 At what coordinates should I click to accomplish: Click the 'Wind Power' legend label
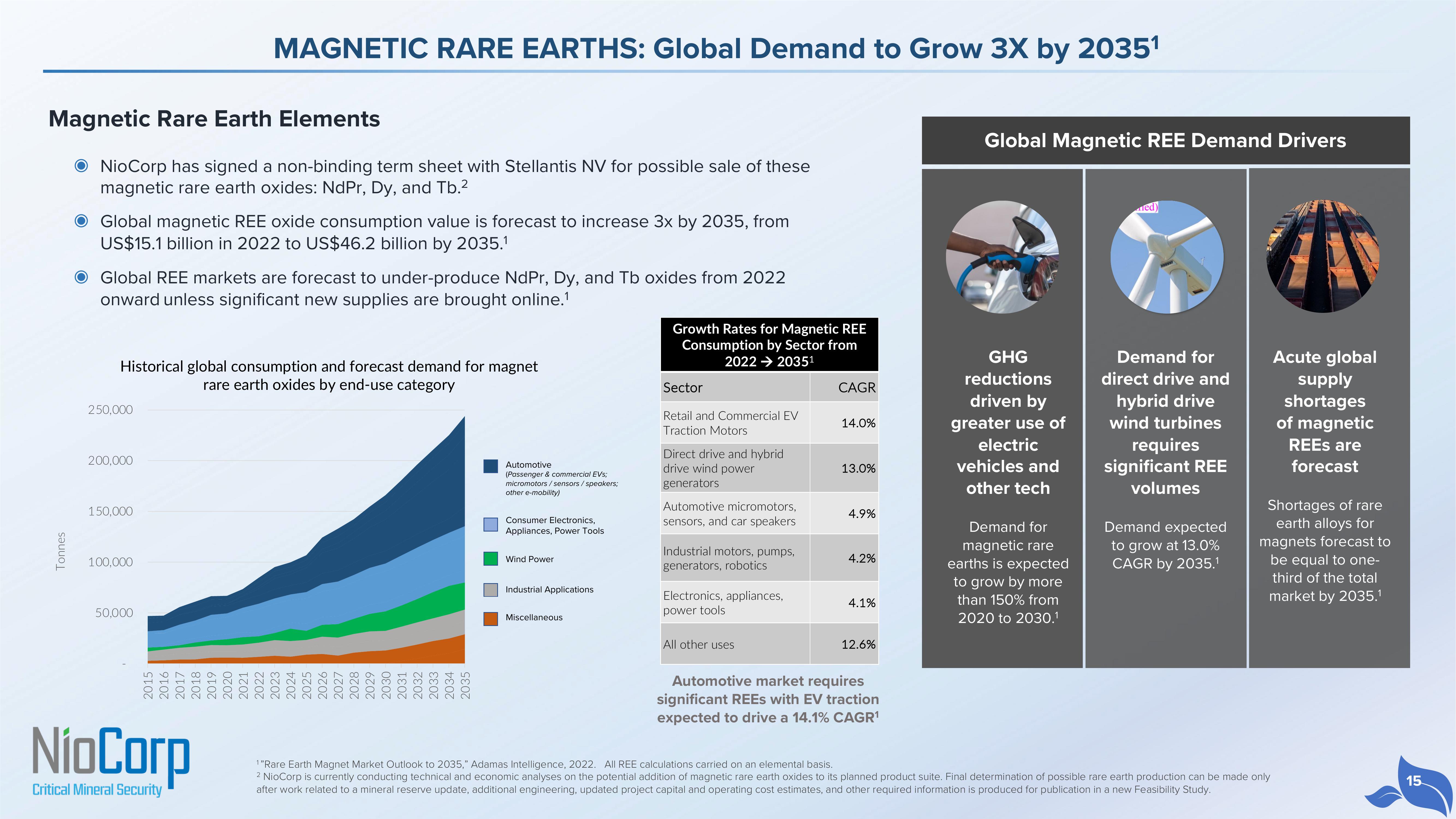pyautogui.click(x=530, y=559)
